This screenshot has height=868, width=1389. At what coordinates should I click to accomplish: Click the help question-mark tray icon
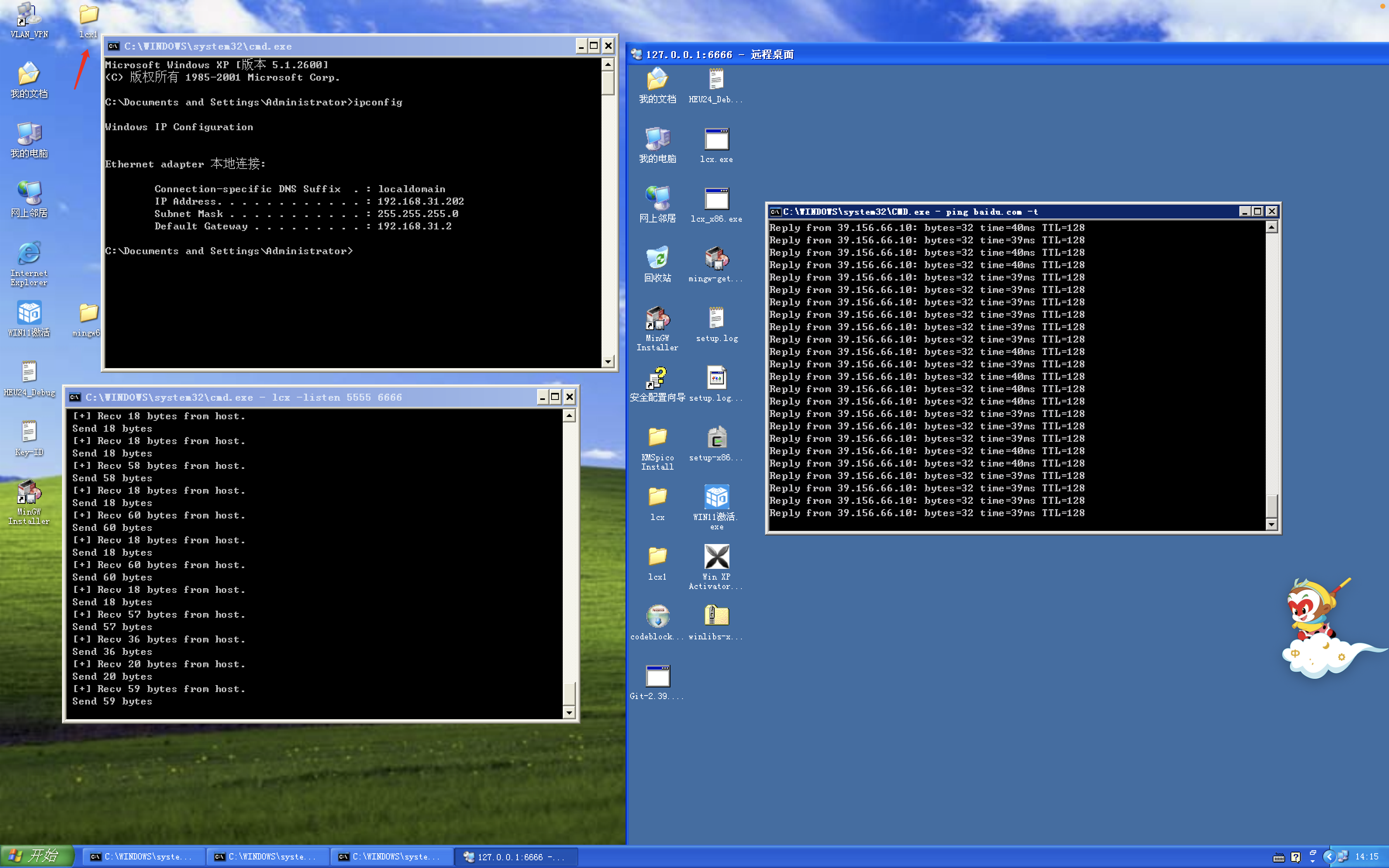click(1296, 857)
